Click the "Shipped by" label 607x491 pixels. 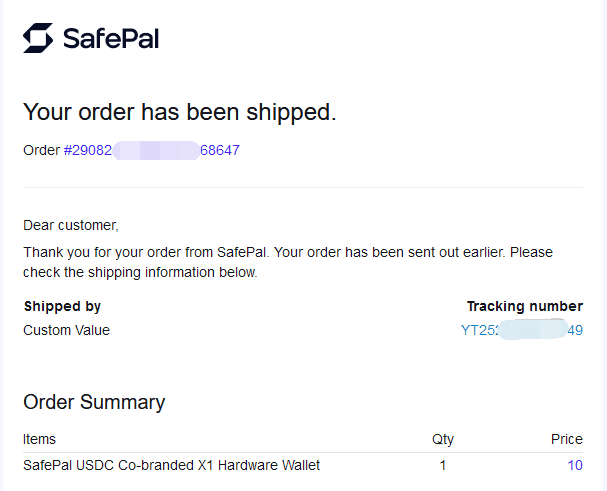pyautogui.click(x=62, y=306)
